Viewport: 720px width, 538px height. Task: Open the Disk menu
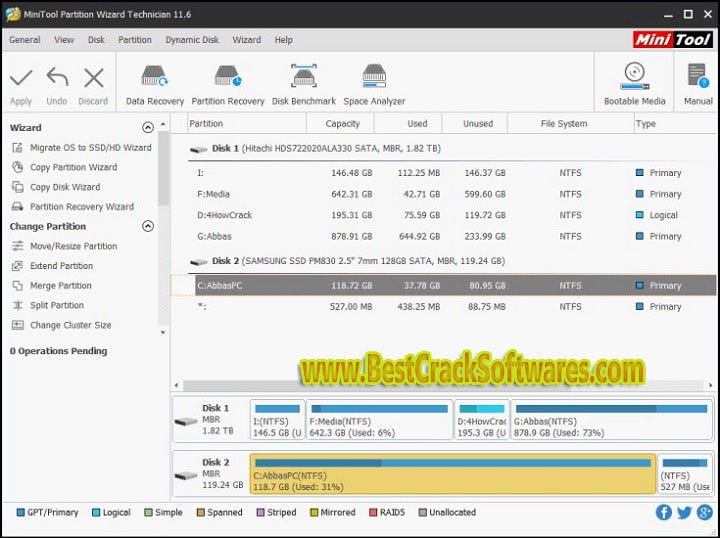(96, 40)
